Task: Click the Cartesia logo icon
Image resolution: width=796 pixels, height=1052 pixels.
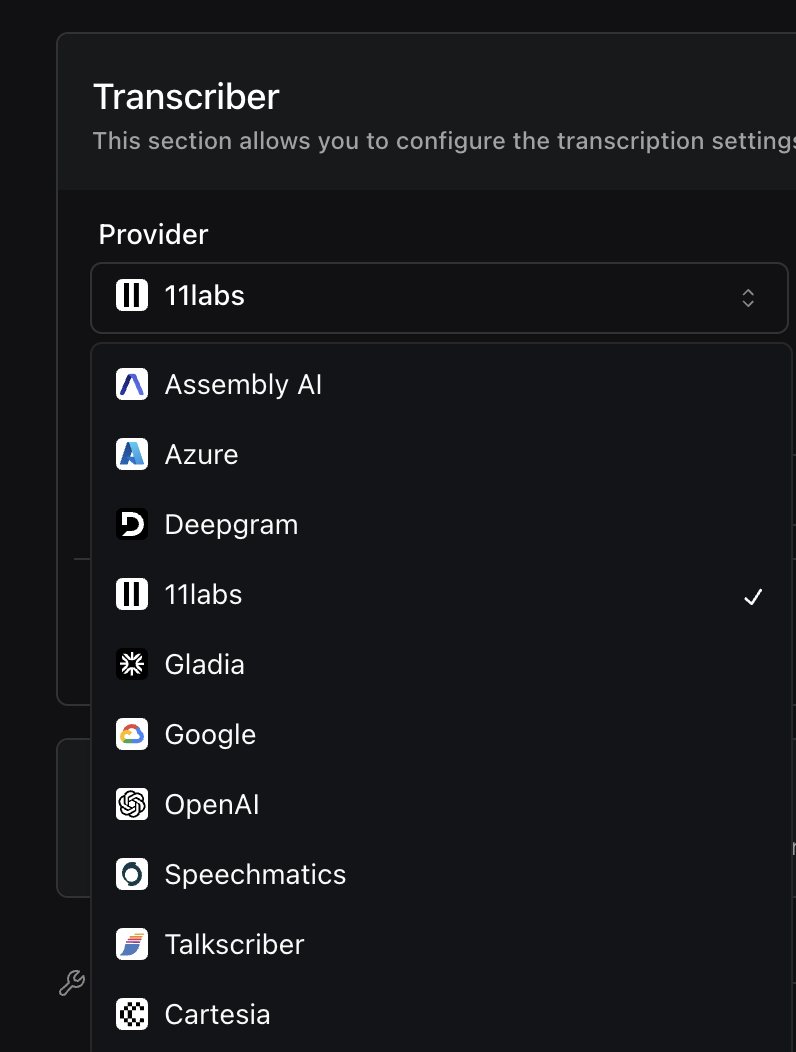Action: pyautogui.click(x=132, y=1015)
